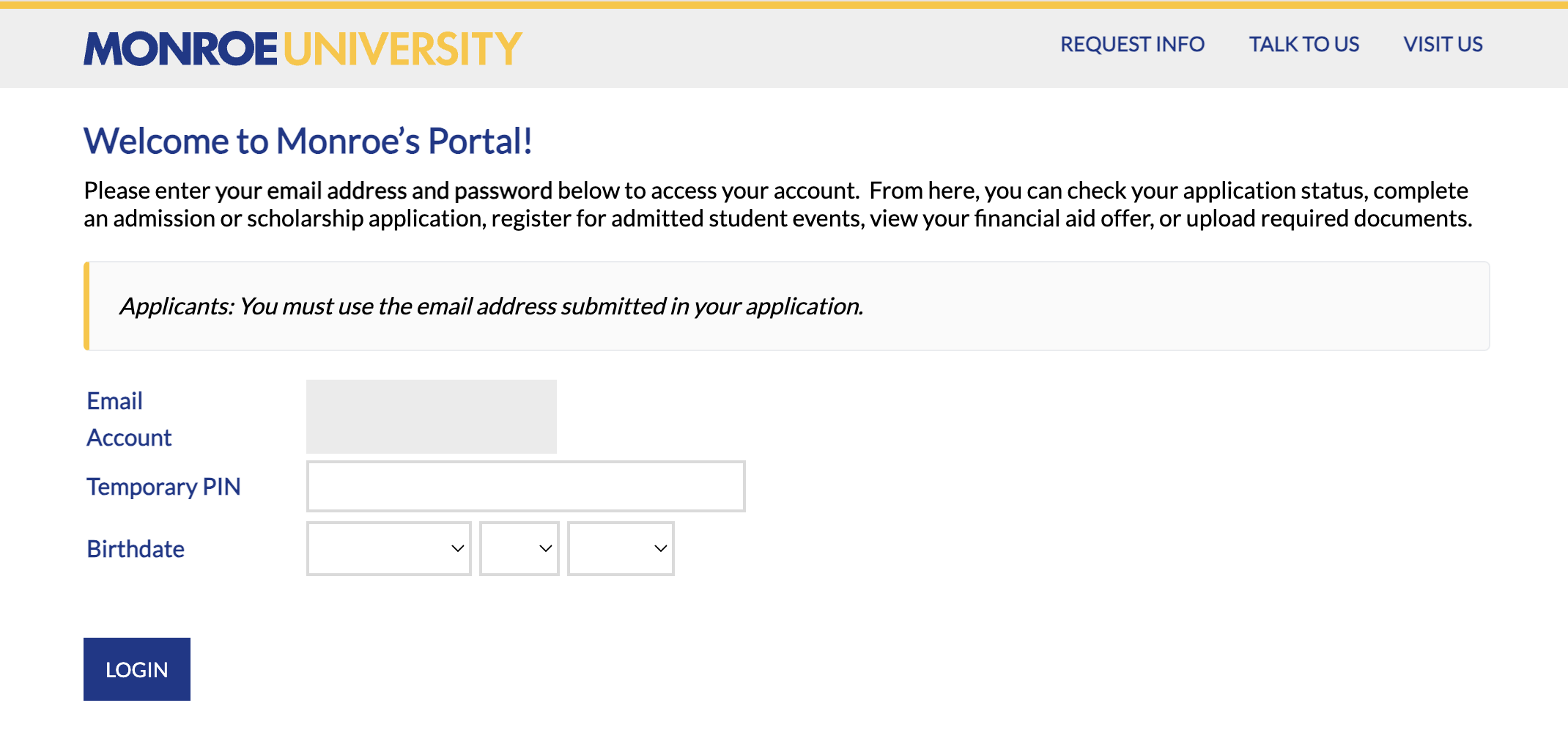The width and height of the screenshot is (1568, 733).
Task: Go to the VISIT US page
Action: (x=1443, y=45)
